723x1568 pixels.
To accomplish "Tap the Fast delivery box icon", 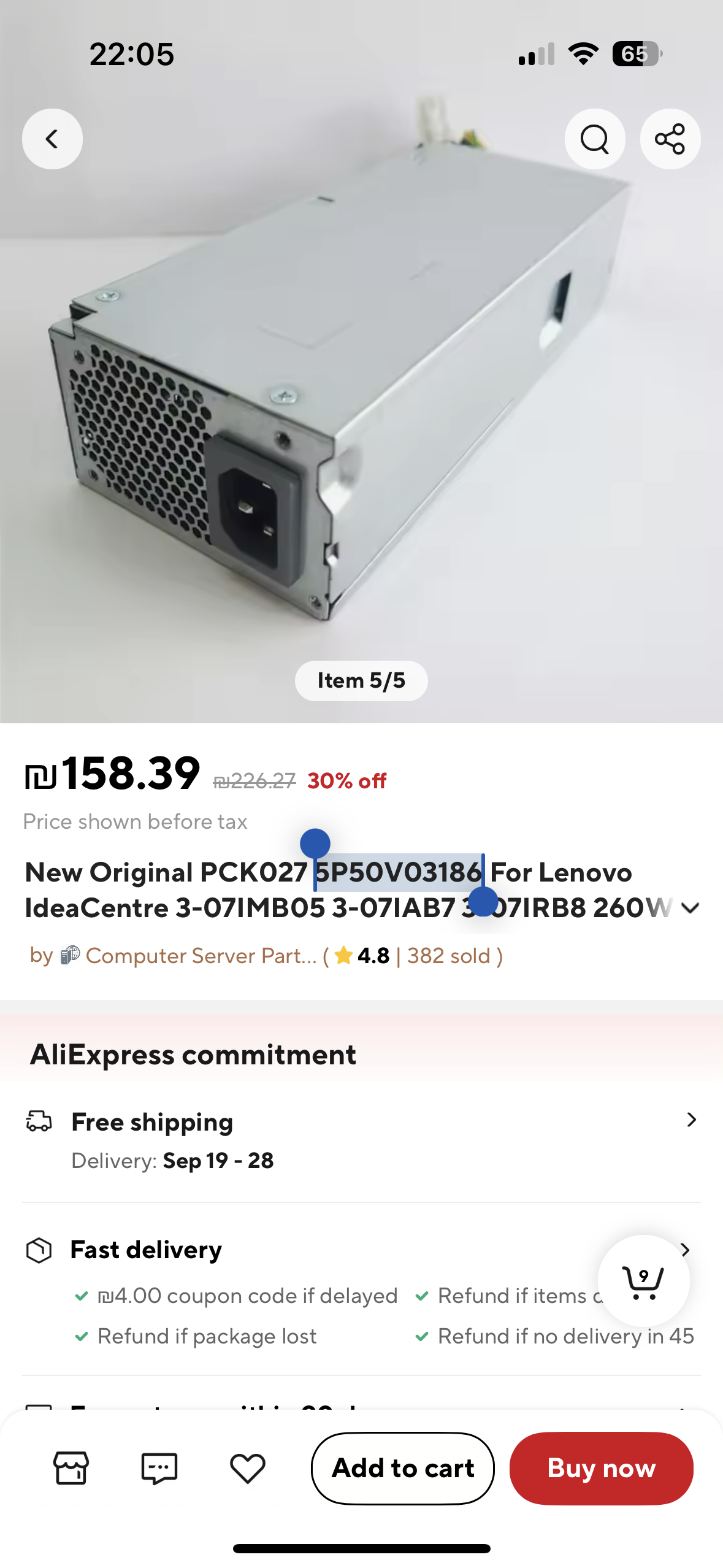I will coord(39,1250).
